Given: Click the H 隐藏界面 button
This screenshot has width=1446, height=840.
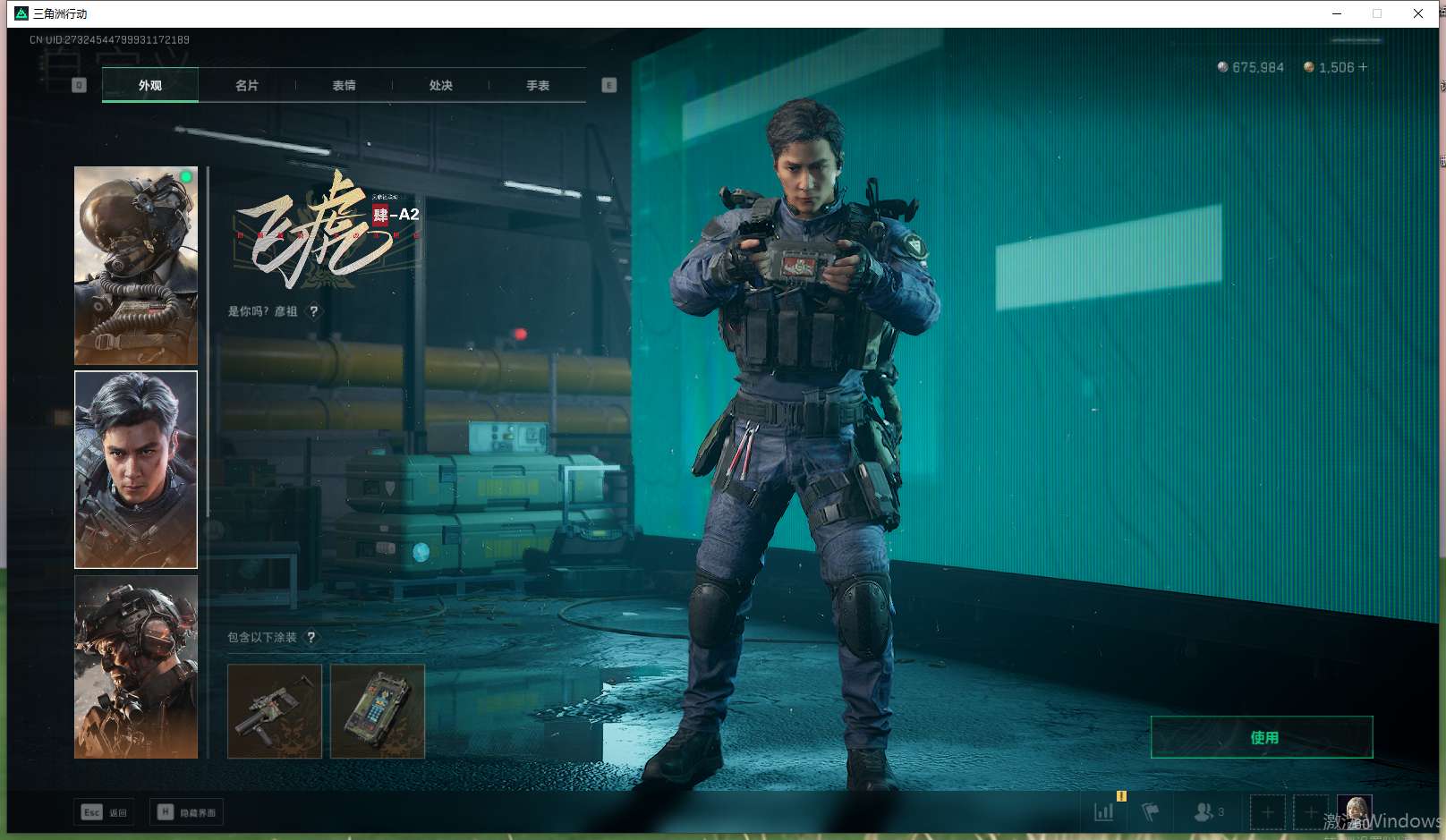Looking at the screenshot, I should pyautogui.click(x=186, y=812).
